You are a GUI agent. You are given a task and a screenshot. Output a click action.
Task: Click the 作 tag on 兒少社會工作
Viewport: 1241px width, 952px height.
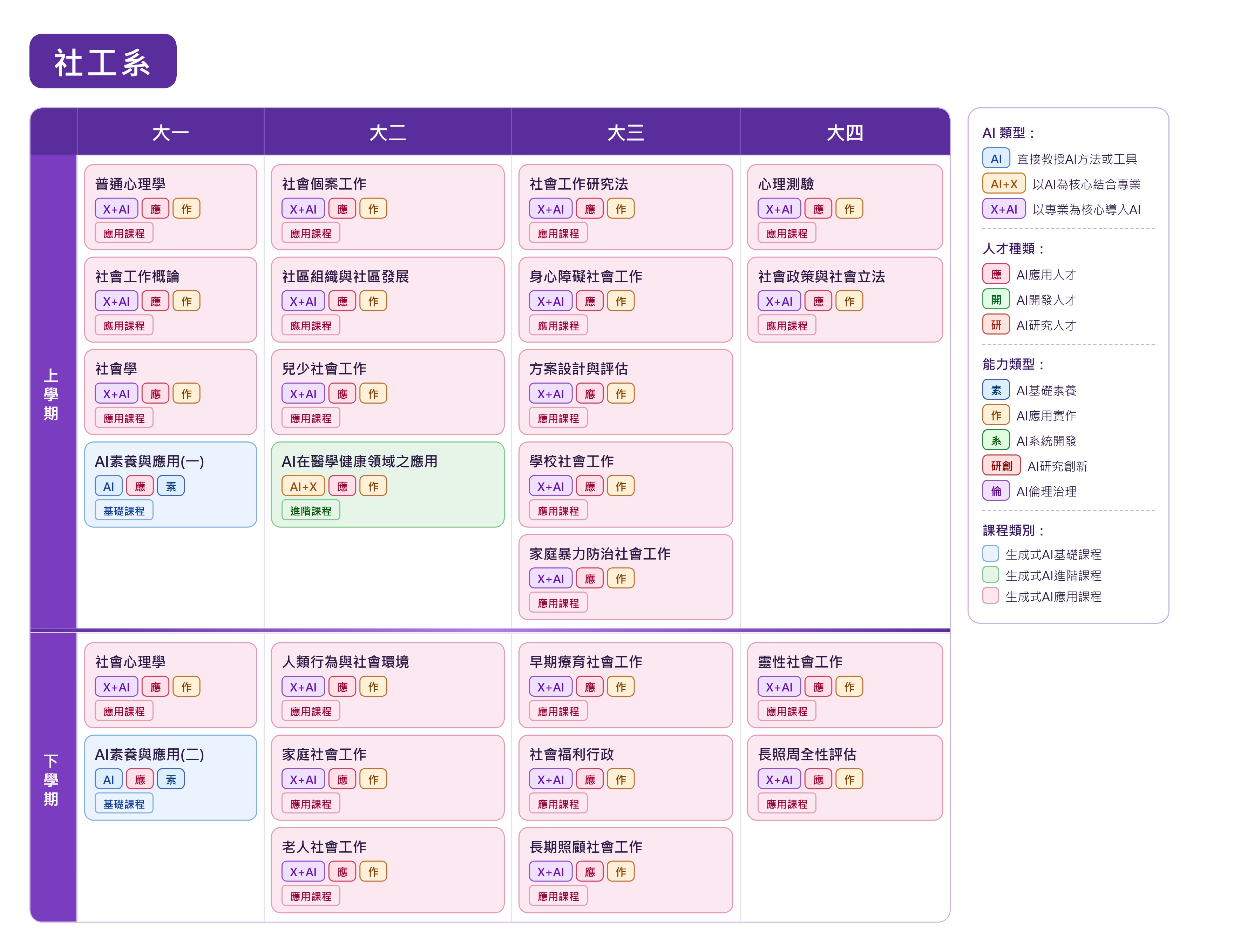click(x=373, y=393)
